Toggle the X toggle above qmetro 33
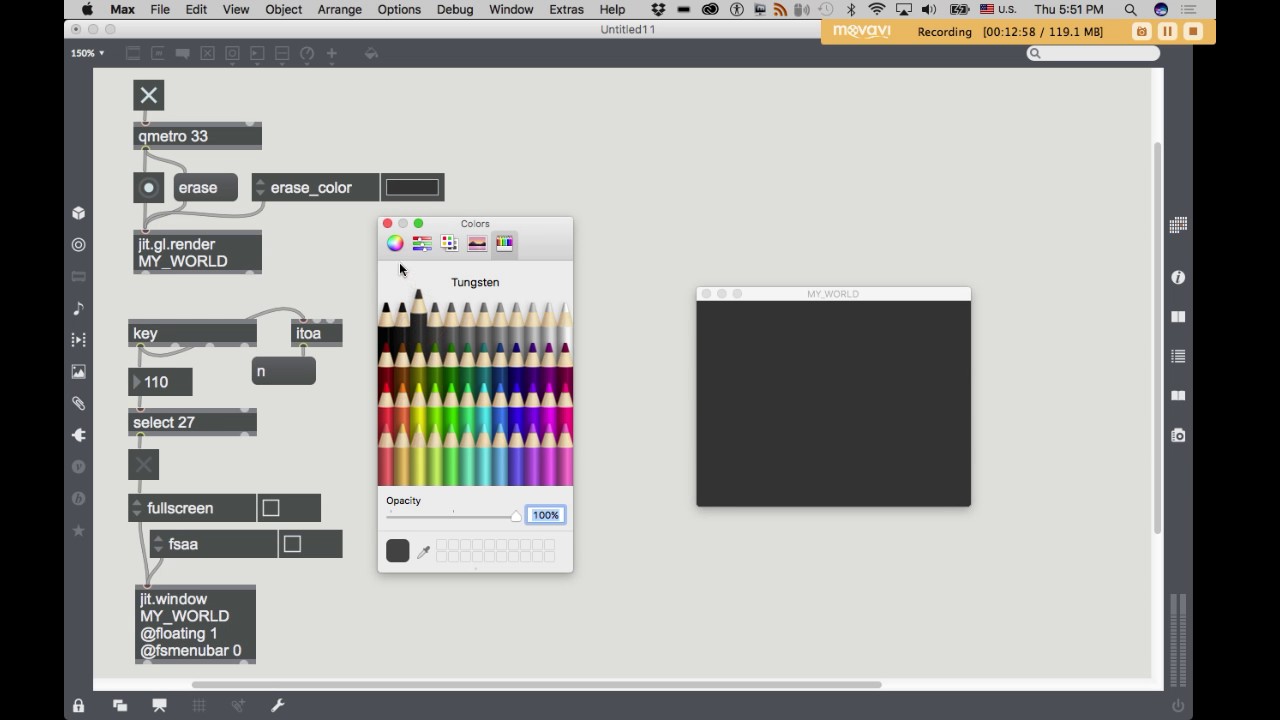The image size is (1280, 720). 148,96
